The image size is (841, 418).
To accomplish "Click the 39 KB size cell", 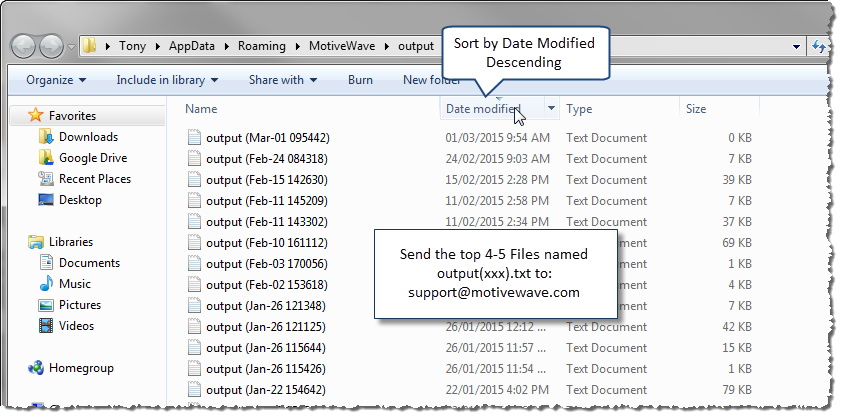I will (x=736, y=180).
